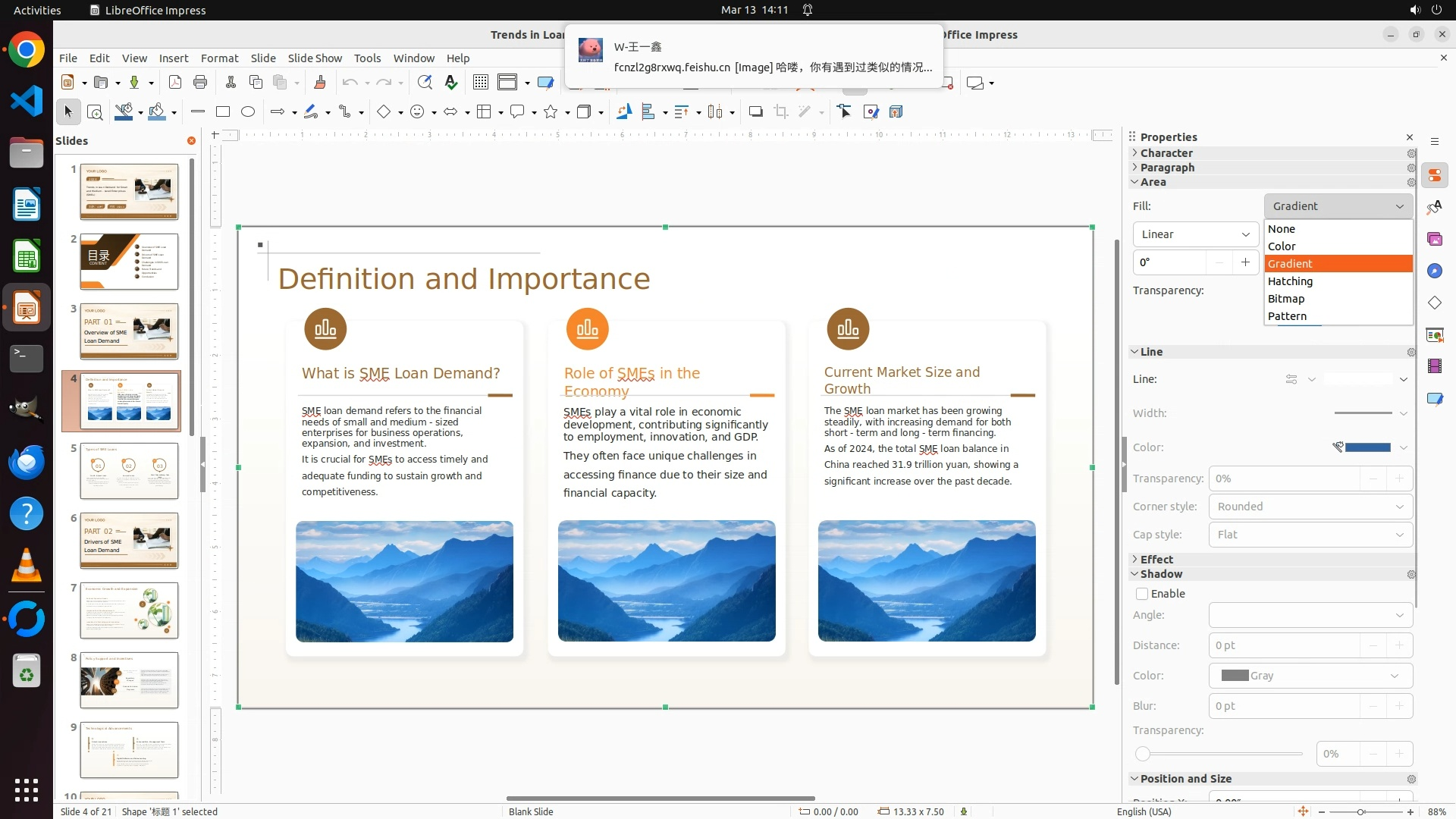Choose Hatching from the Fill list
This screenshot has height=819, width=1456.
tap(1290, 281)
